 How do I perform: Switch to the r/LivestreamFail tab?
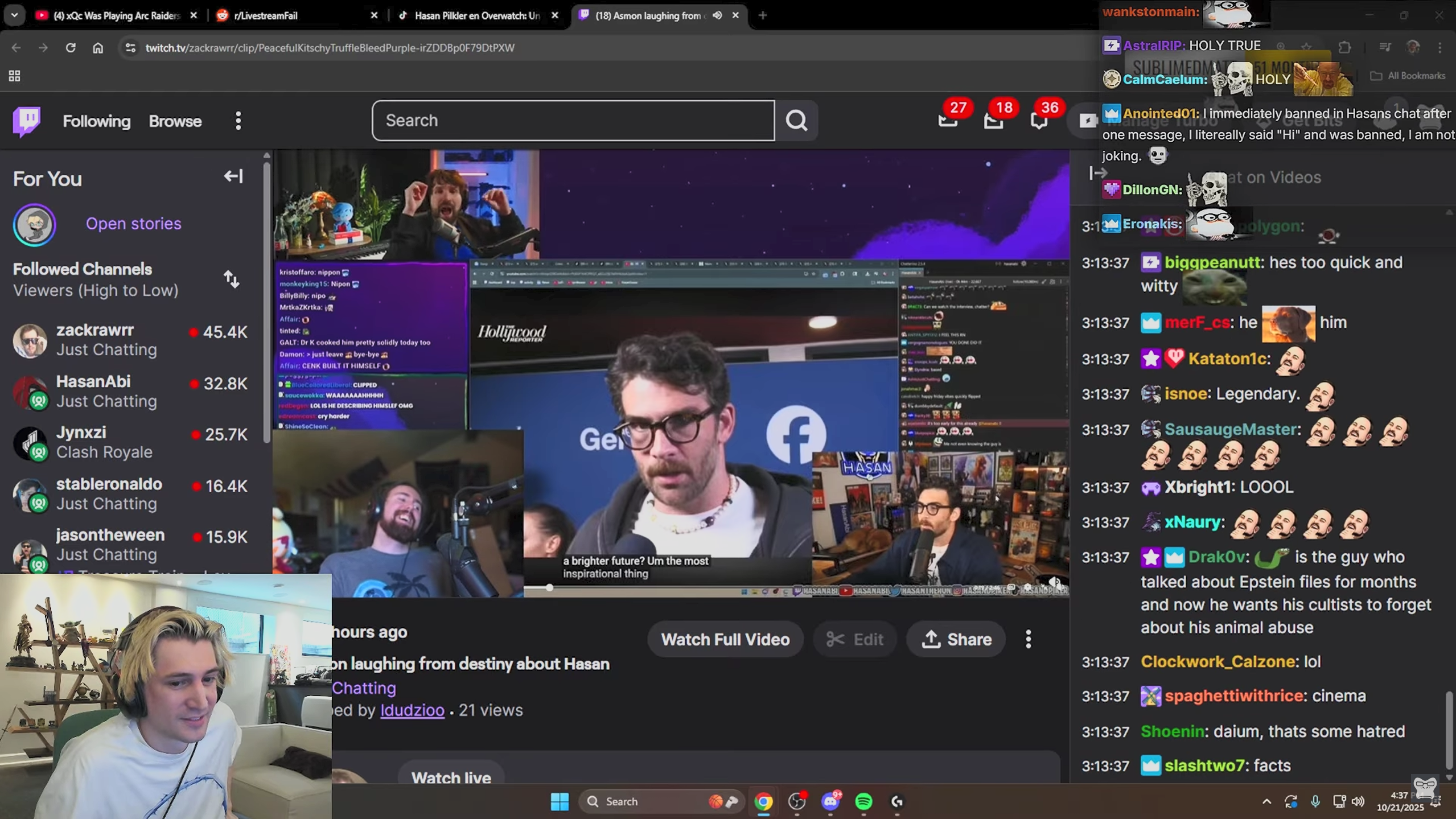click(x=266, y=15)
